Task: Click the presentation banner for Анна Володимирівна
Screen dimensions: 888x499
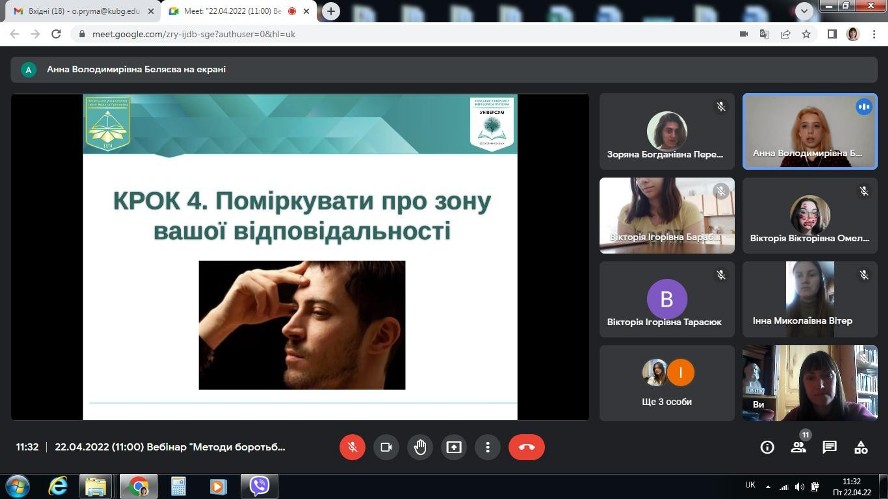Action: tap(444, 70)
